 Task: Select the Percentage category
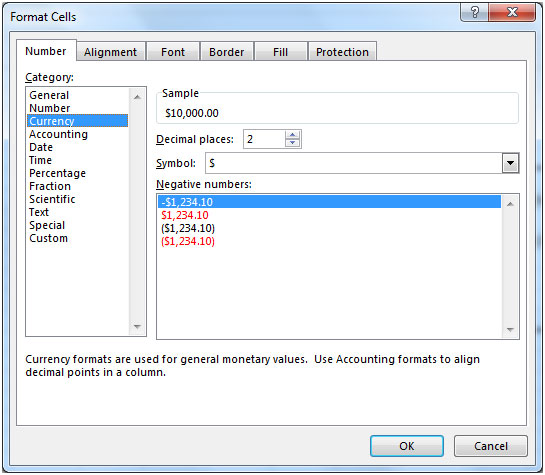[x=57, y=173]
